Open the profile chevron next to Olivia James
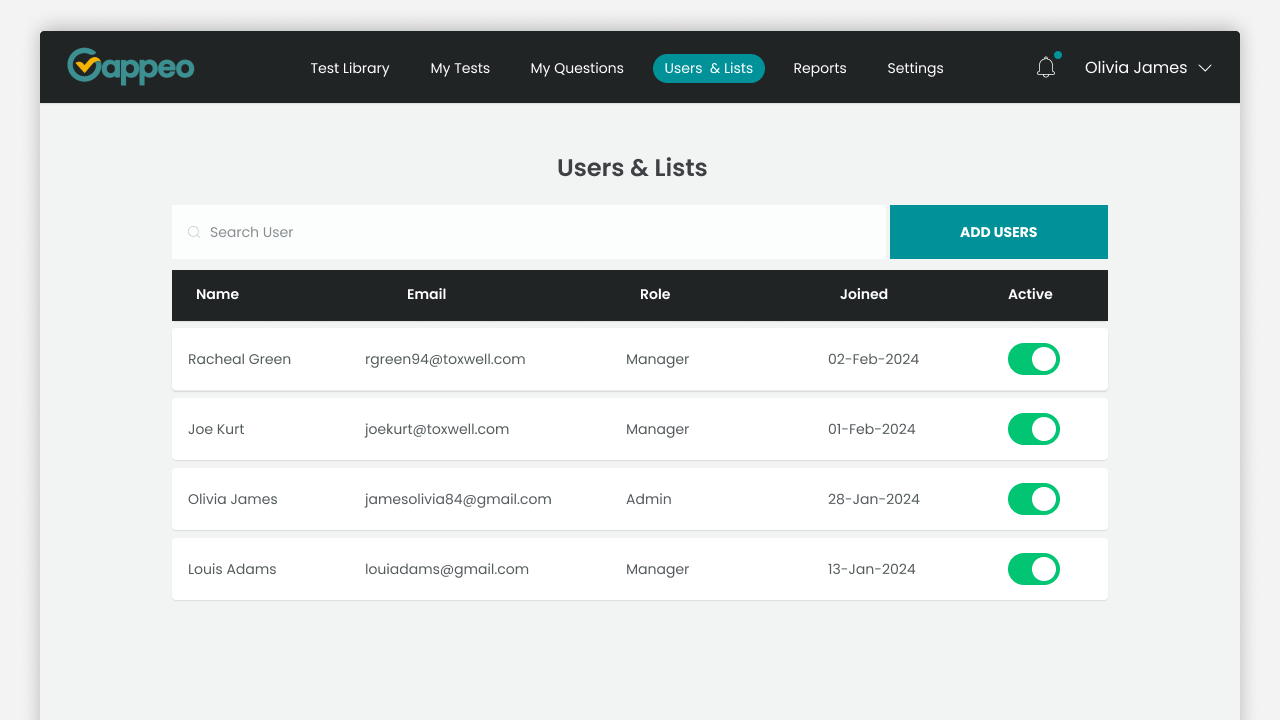 (1205, 68)
